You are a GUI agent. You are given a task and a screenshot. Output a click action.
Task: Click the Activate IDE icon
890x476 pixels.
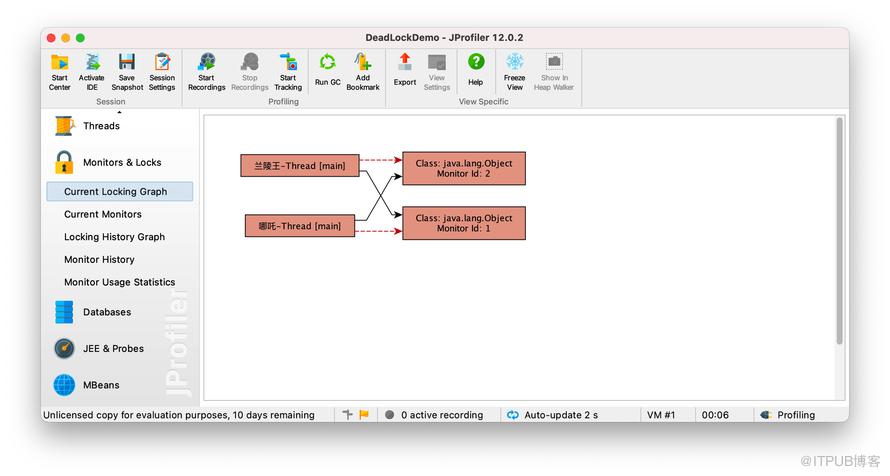[92, 62]
